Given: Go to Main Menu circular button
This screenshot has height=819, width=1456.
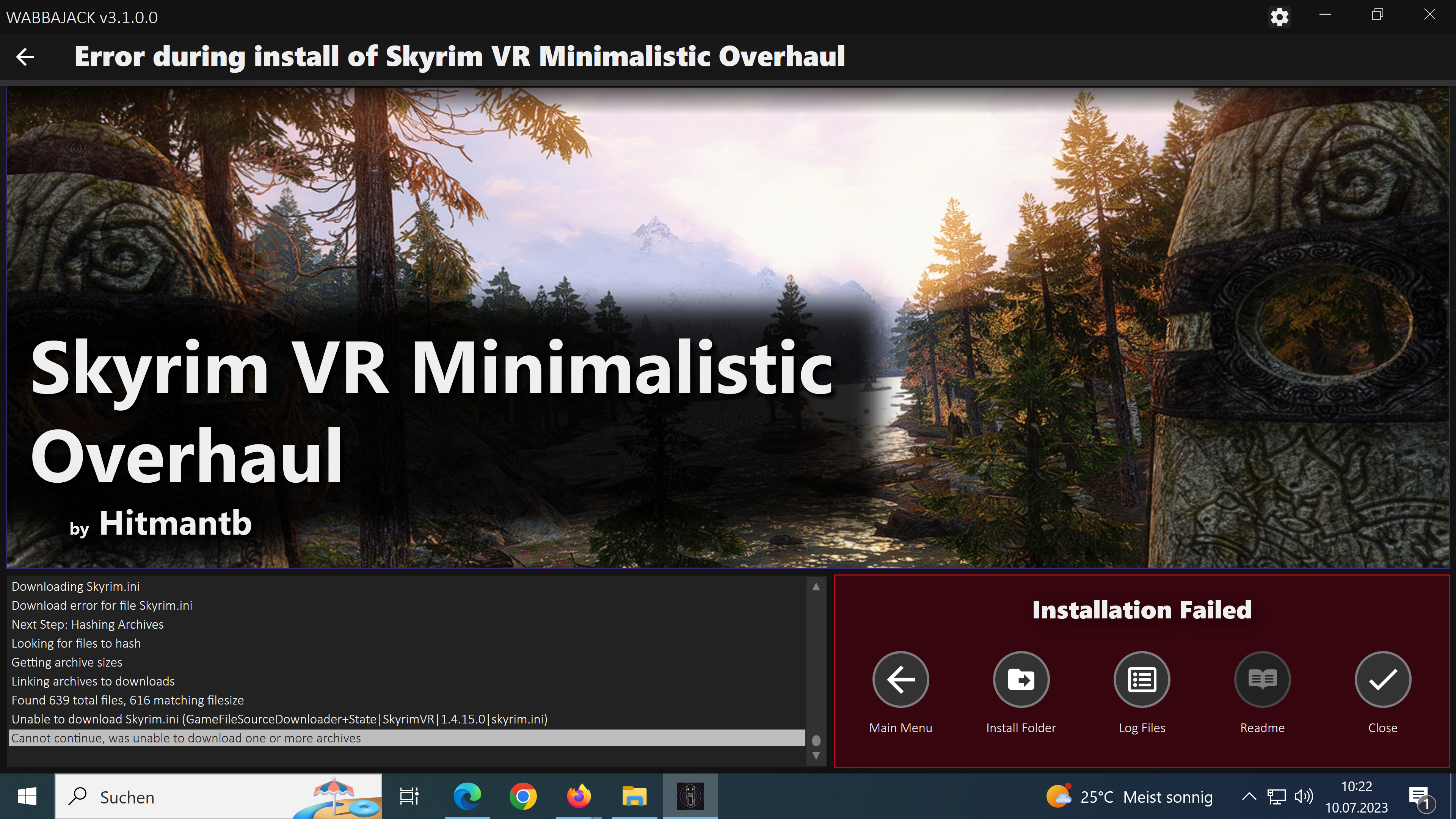Looking at the screenshot, I should [901, 679].
